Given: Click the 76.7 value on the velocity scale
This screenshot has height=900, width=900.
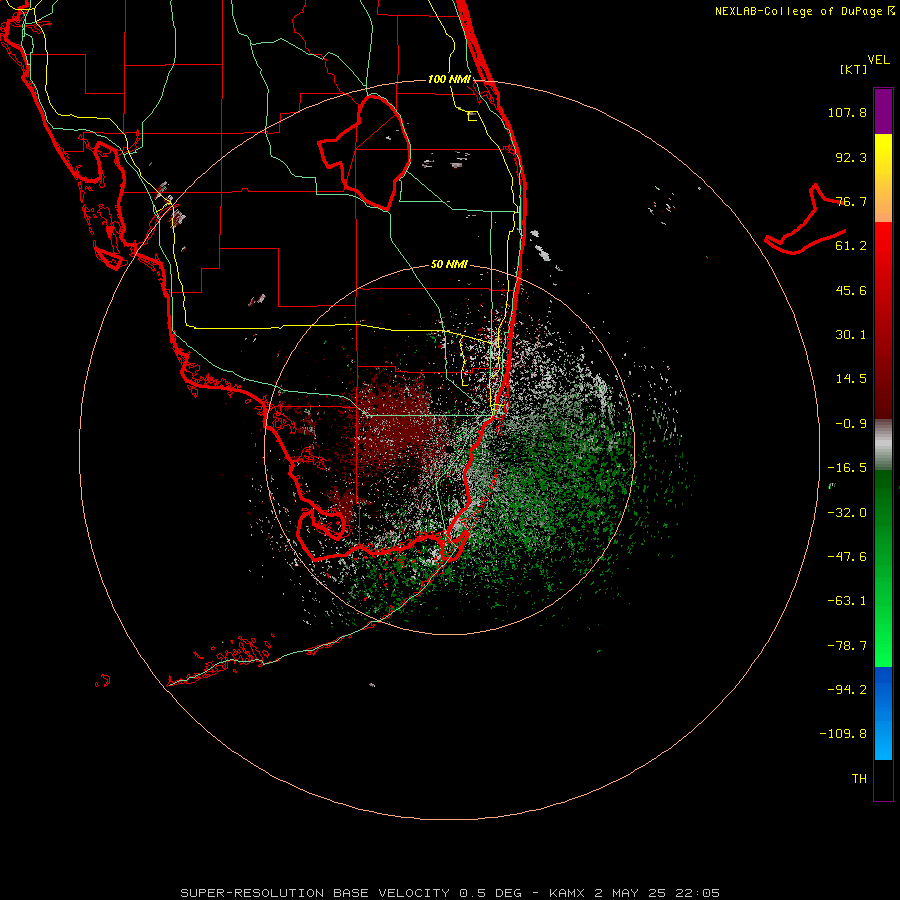Looking at the screenshot, I should (851, 201).
